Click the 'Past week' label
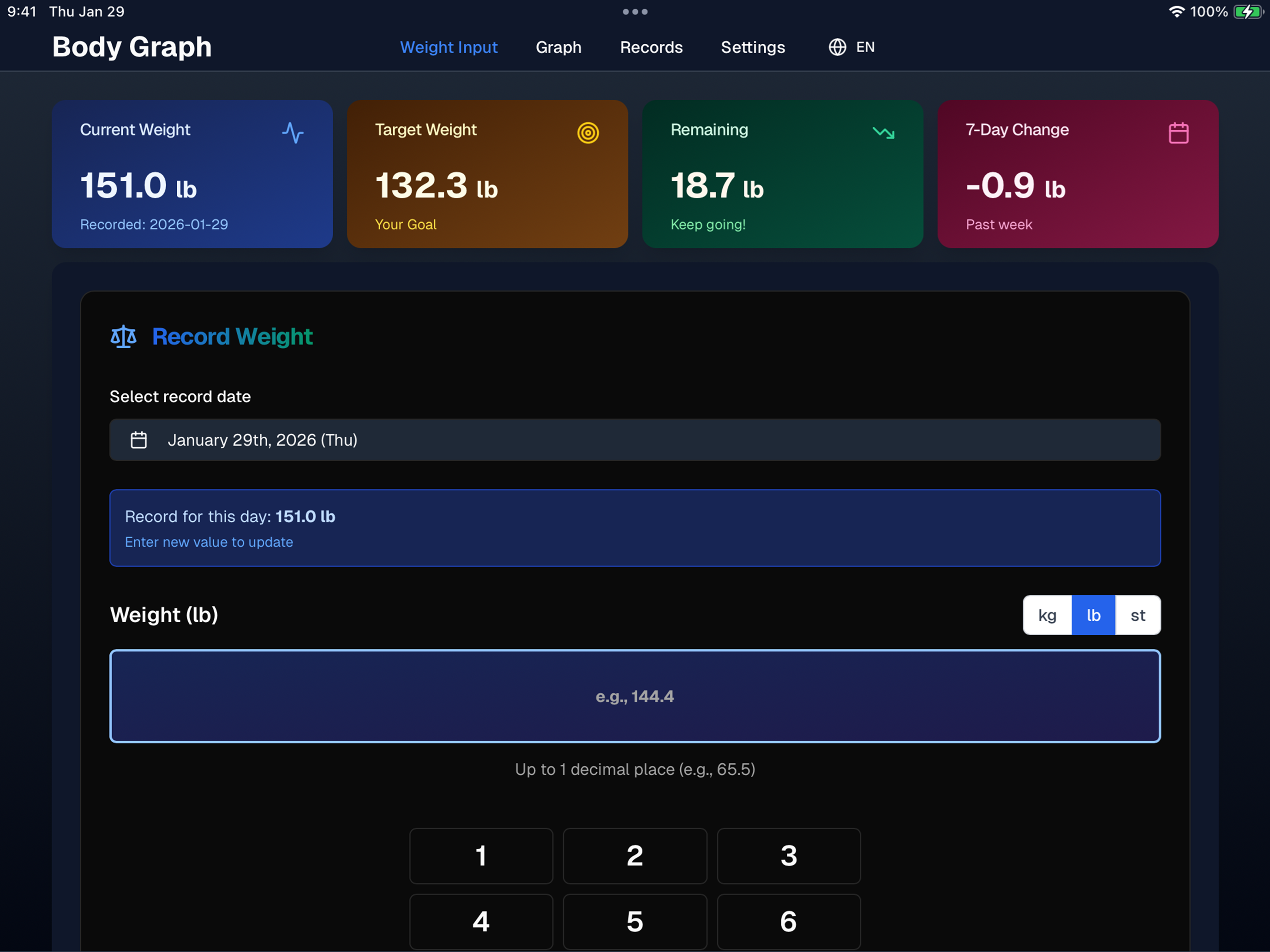The height and width of the screenshot is (952, 1270). 999,224
